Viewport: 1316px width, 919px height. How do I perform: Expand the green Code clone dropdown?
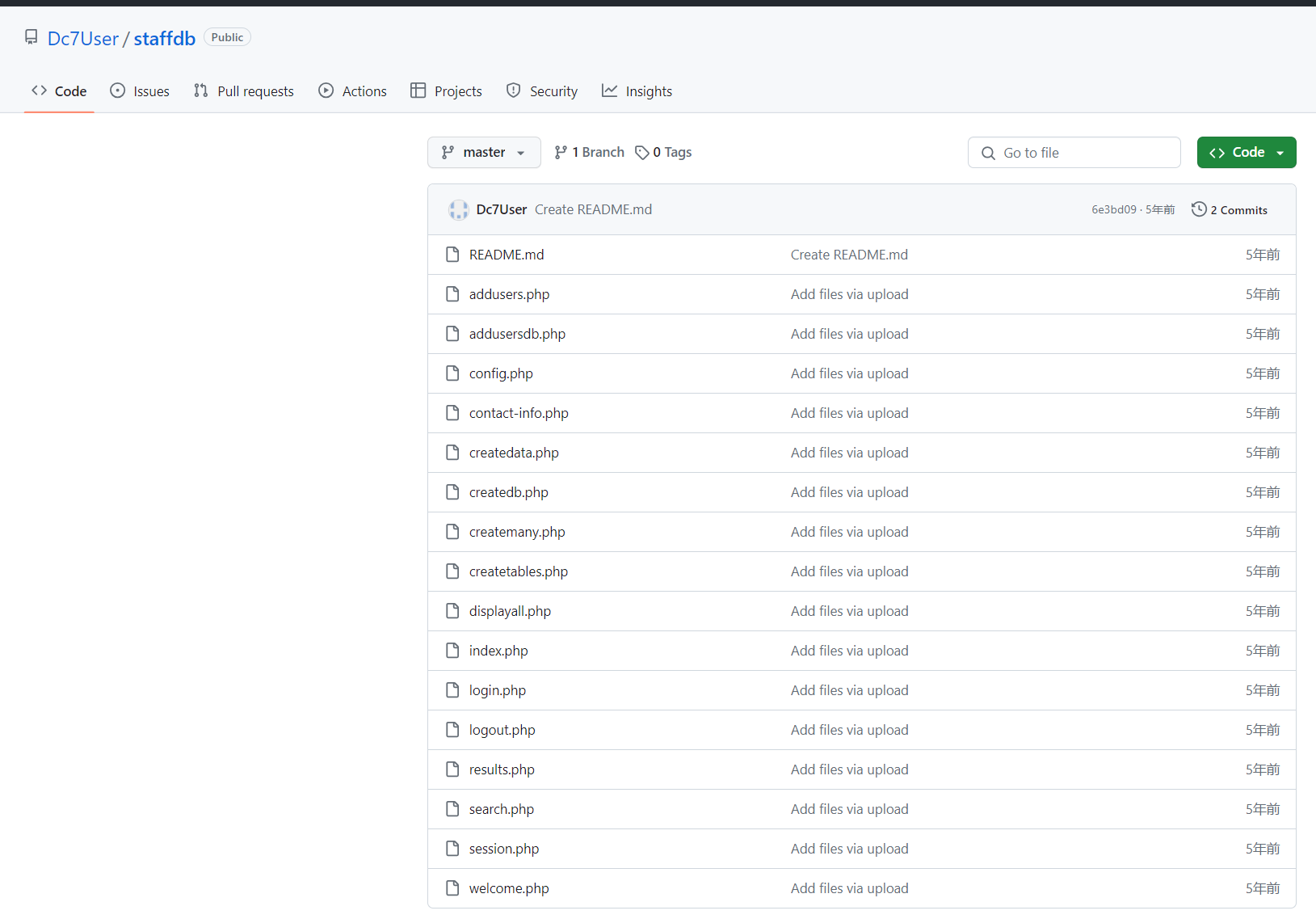tap(1247, 152)
